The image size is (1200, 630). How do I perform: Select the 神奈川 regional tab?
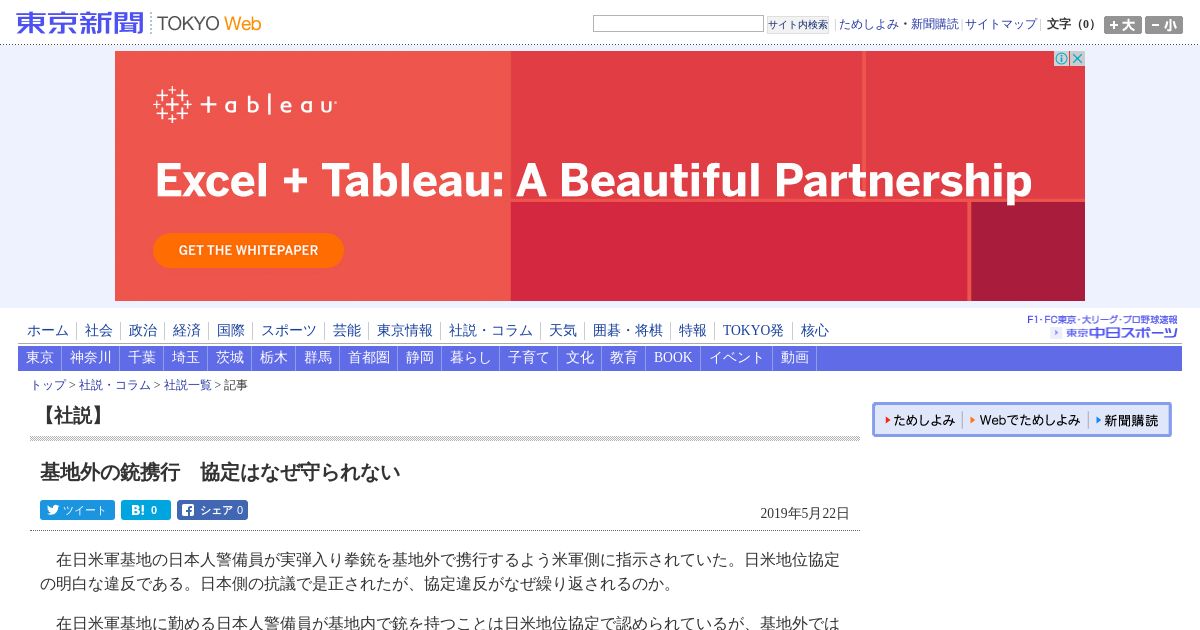pos(91,358)
